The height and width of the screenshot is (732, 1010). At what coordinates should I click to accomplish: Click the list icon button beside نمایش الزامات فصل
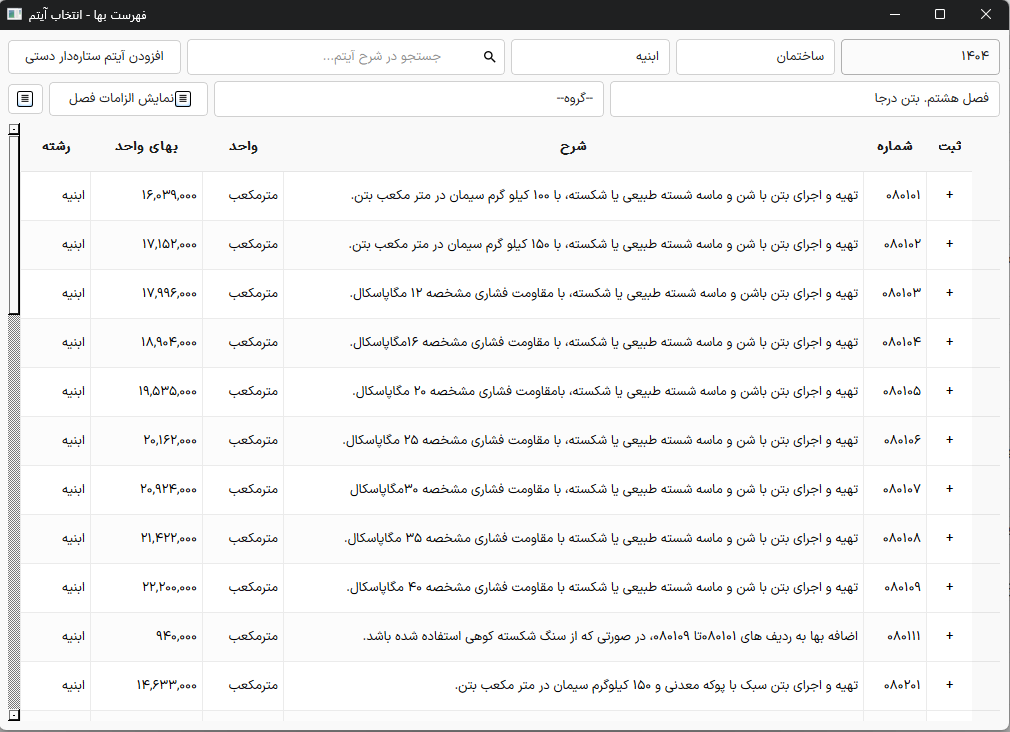(x=25, y=99)
